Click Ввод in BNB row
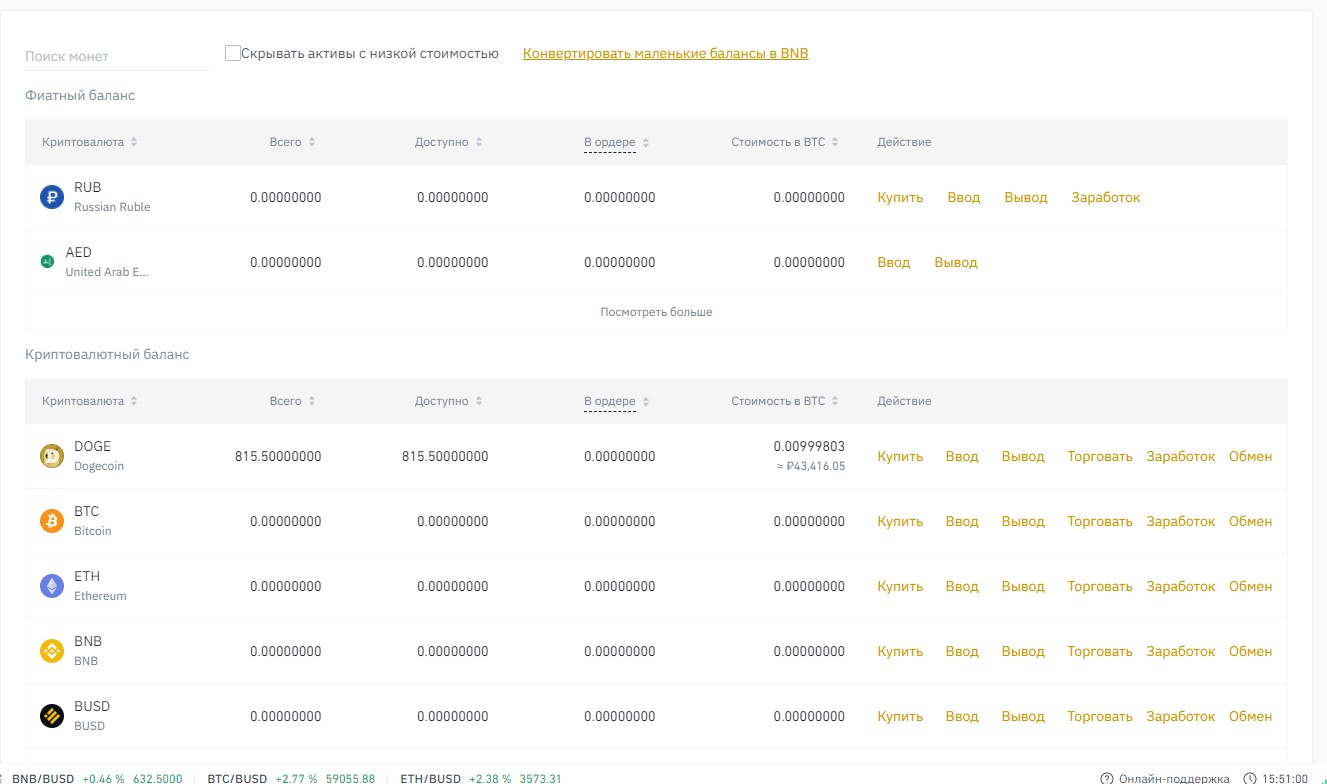 [962, 651]
